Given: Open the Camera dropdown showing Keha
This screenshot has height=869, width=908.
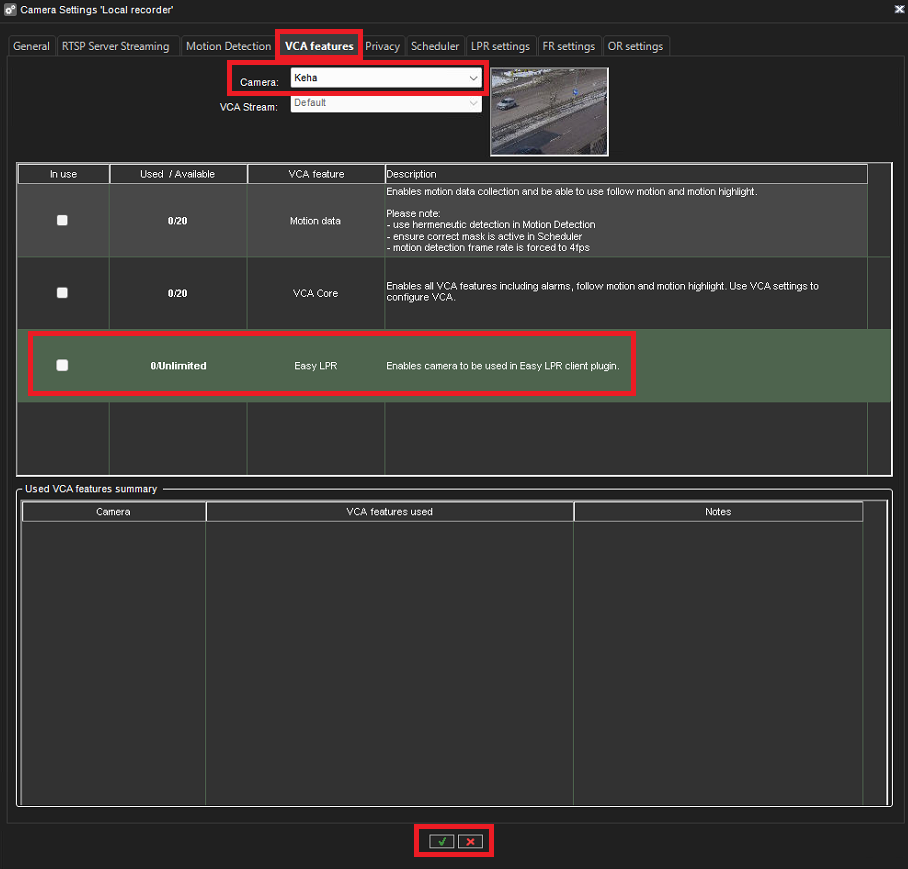Looking at the screenshot, I should pyautogui.click(x=386, y=78).
